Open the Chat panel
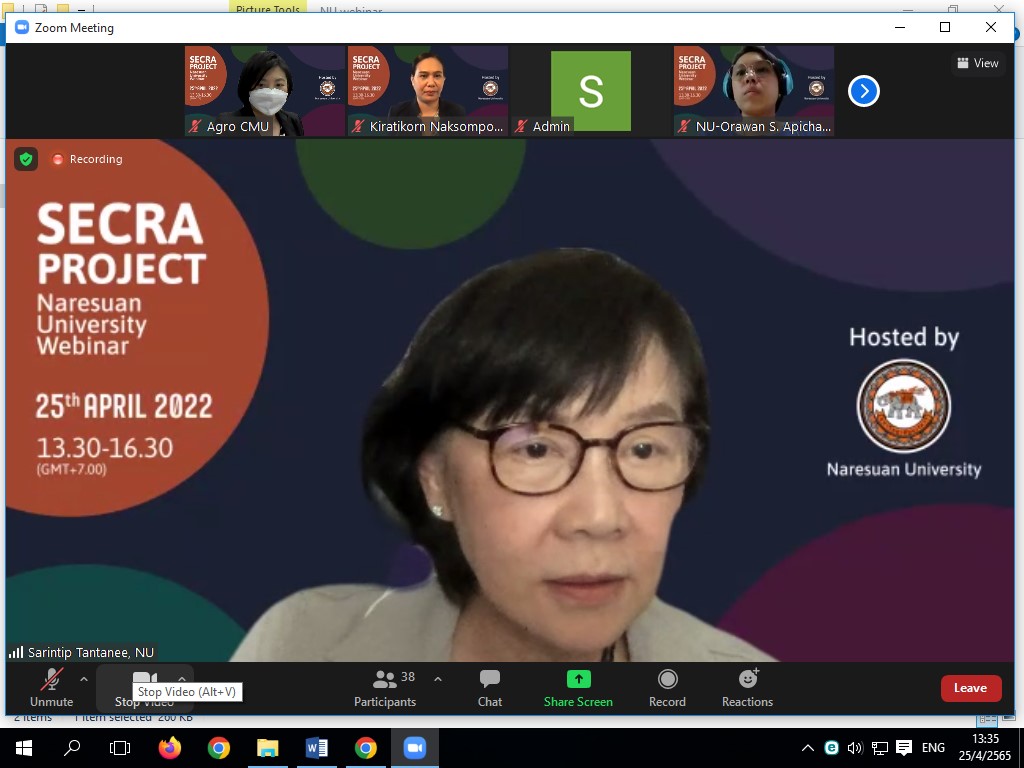 490,688
